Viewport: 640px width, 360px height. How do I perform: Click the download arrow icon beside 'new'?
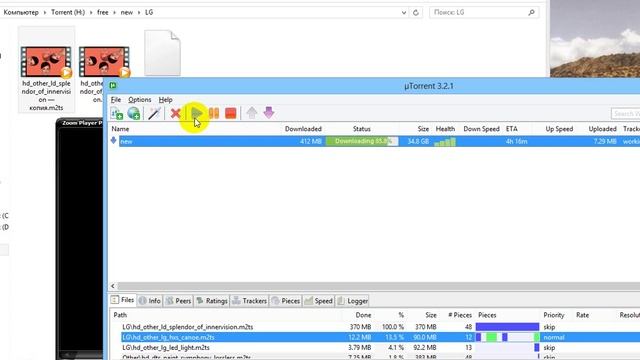[x=113, y=141]
